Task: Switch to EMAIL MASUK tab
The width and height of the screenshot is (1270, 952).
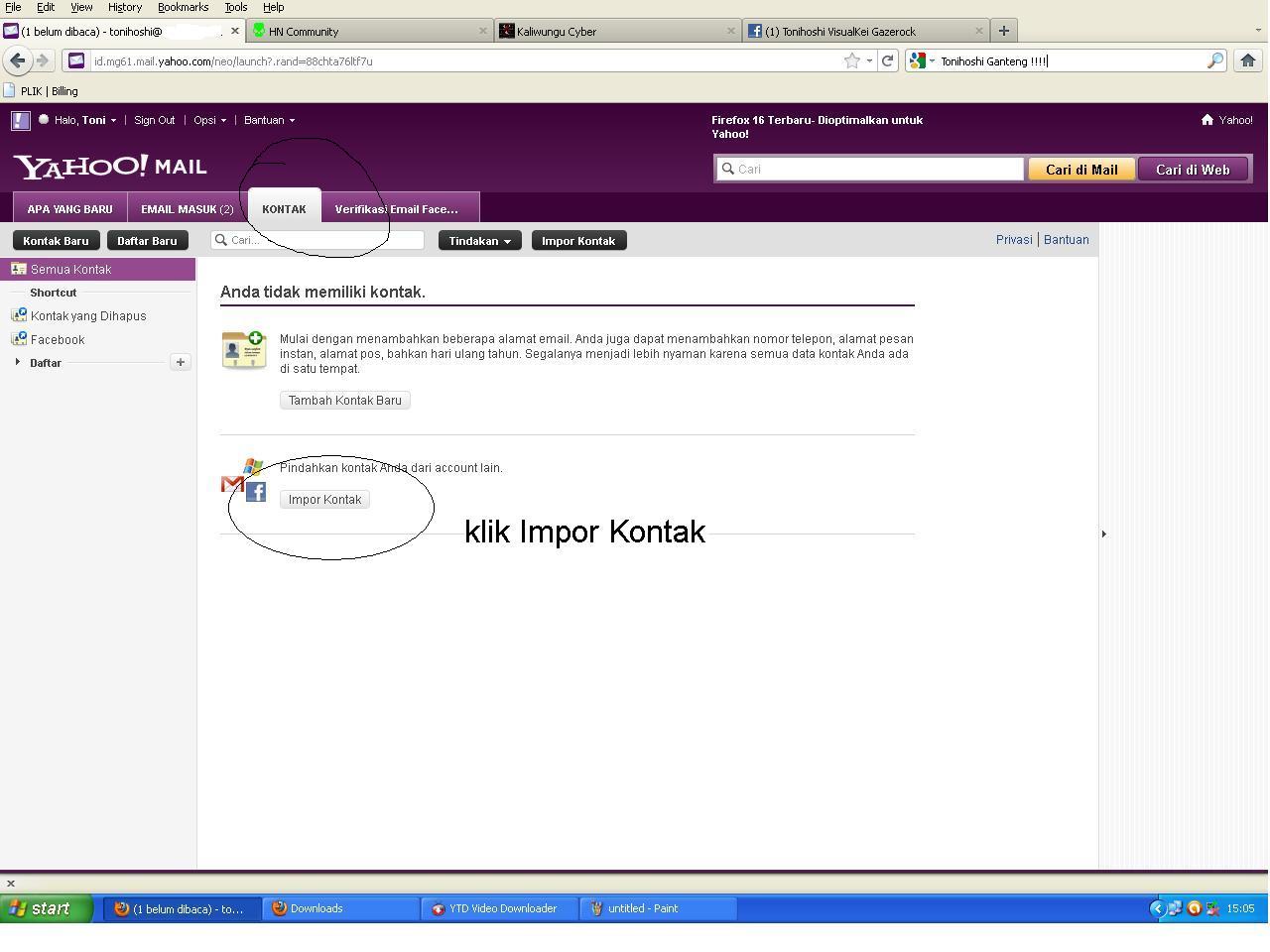Action: click(x=188, y=208)
